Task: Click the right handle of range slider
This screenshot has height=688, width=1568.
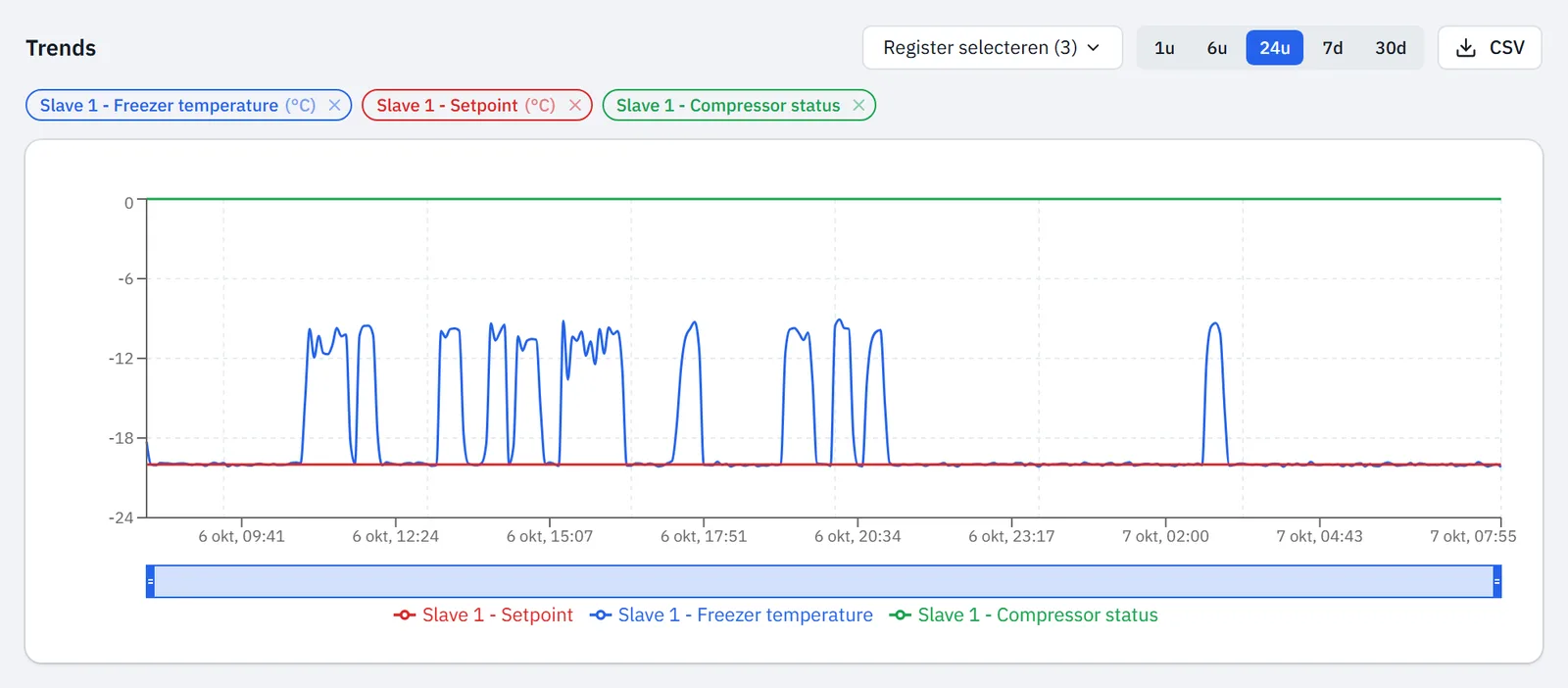Action: (x=1496, y=581)
